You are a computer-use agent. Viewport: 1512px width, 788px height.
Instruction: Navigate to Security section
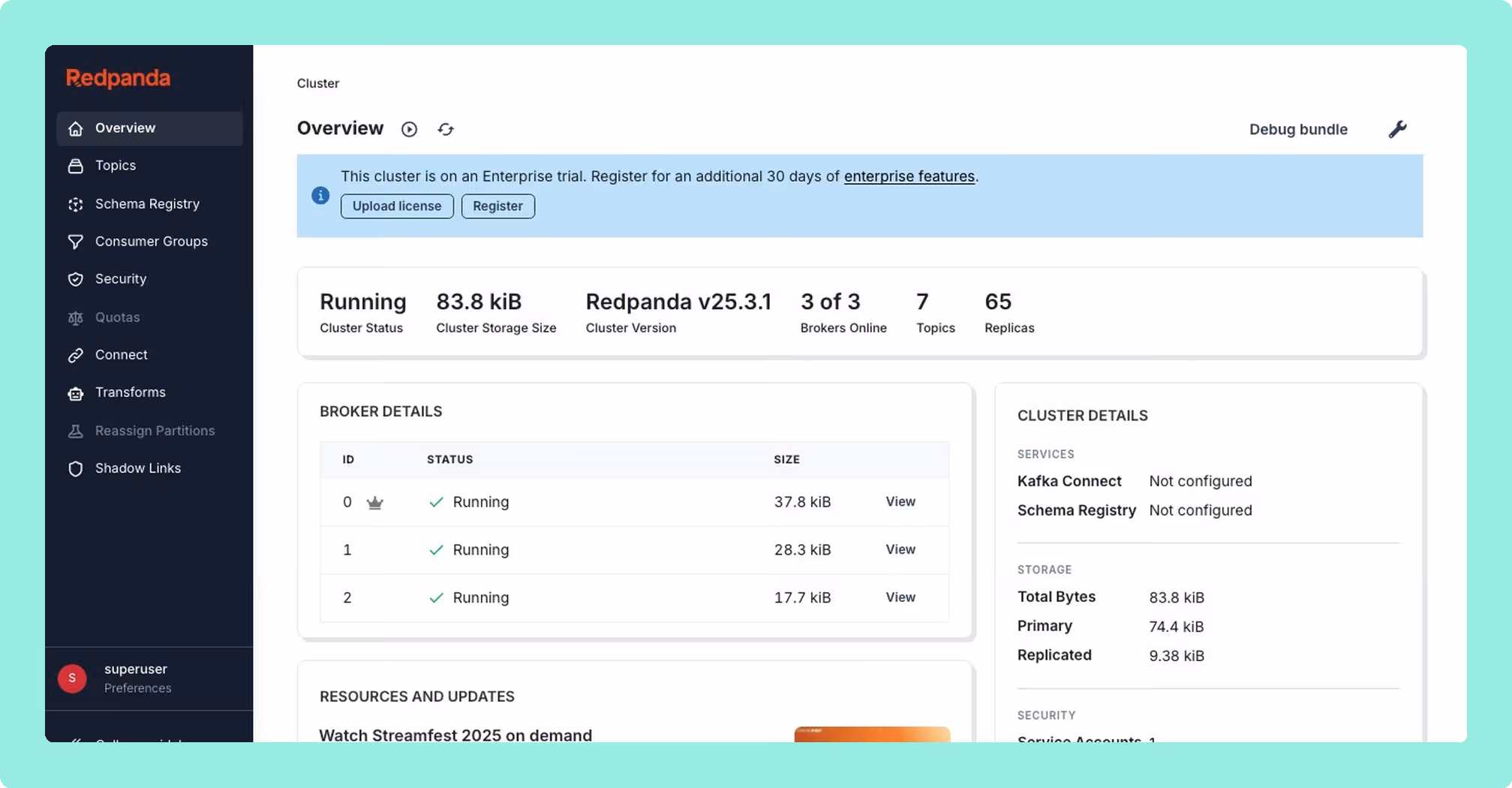pyautogui.click(x=149, y=279)
